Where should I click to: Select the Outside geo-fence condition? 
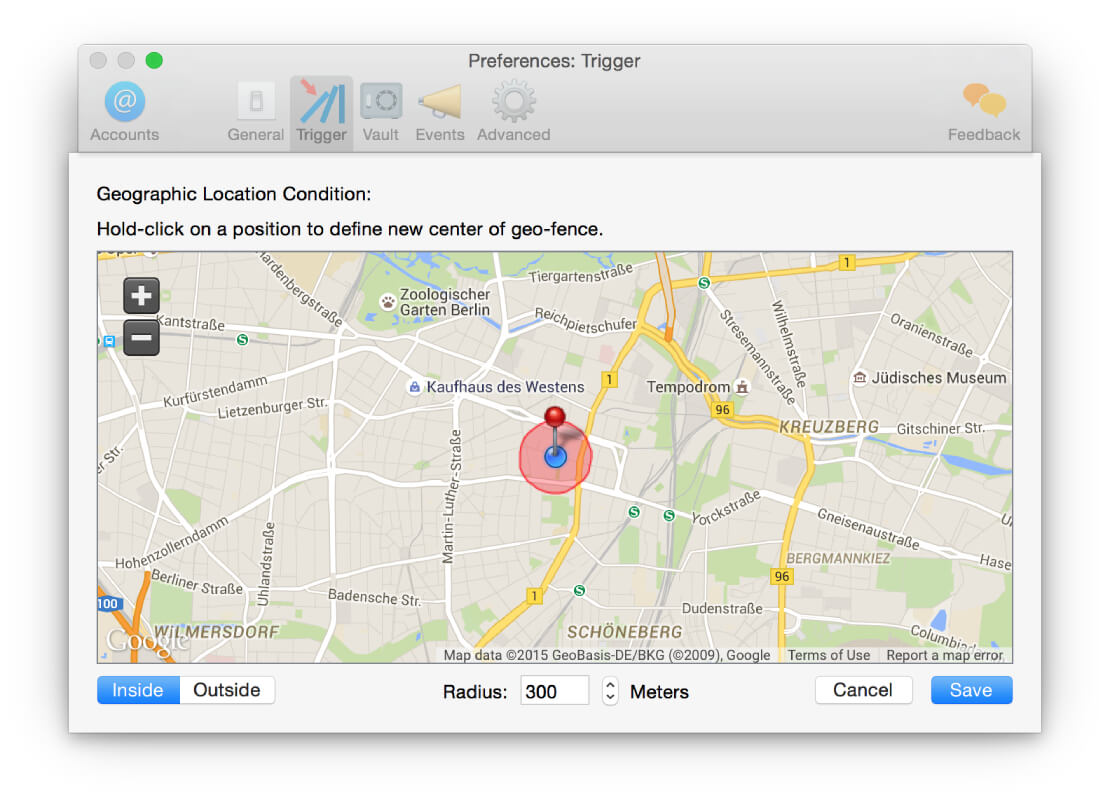point(227,690)
